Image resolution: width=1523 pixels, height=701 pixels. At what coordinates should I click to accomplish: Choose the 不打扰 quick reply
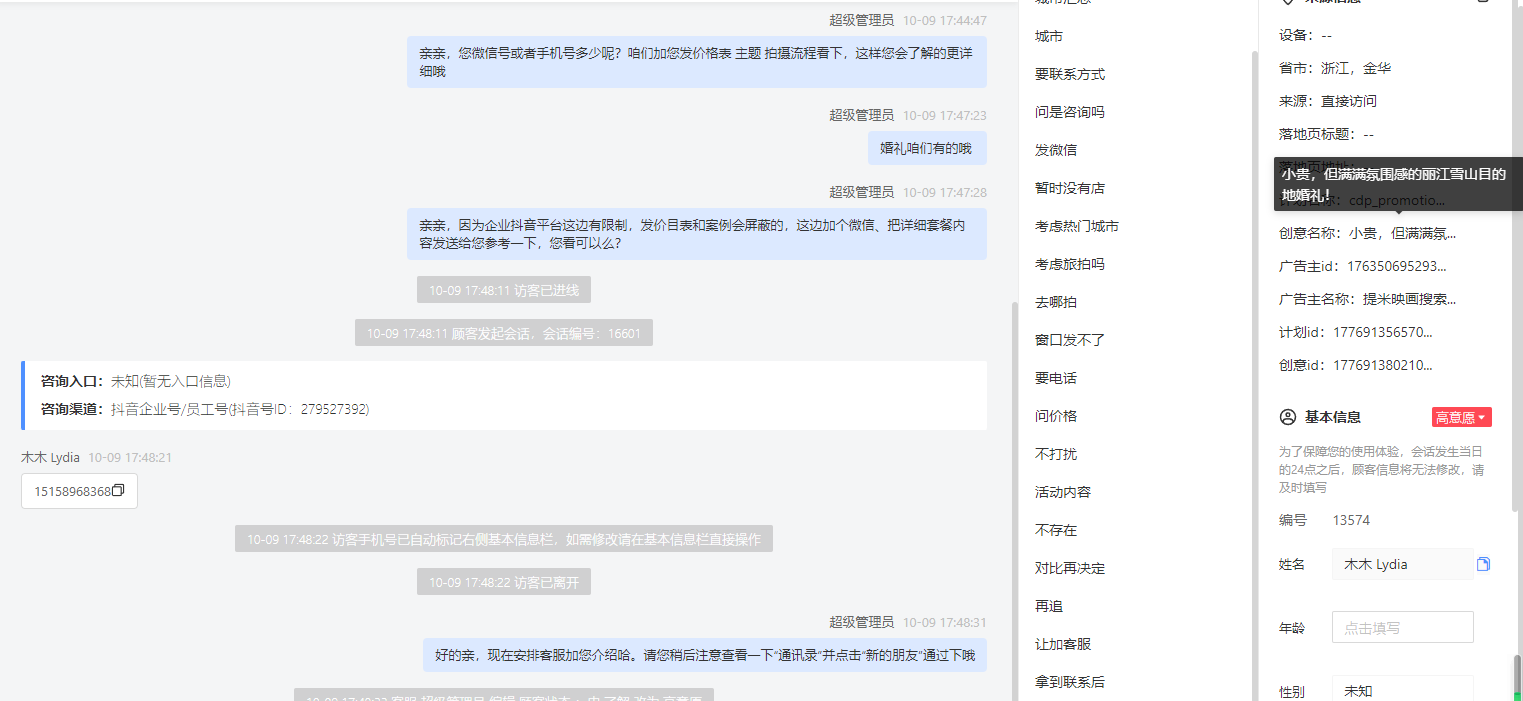tap(1056, 454)
